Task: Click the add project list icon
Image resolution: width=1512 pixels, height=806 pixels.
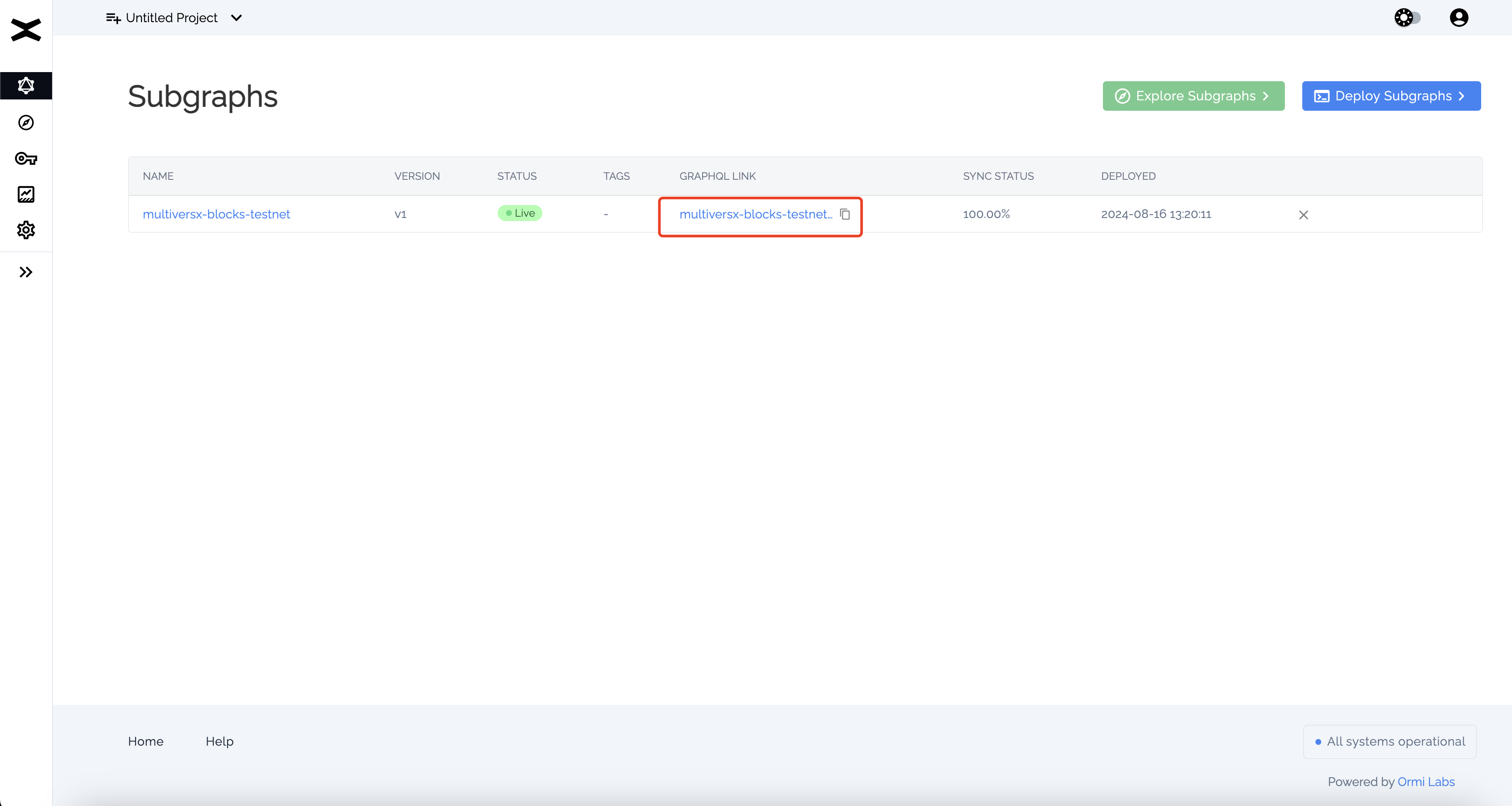Action: coord(113,18)
